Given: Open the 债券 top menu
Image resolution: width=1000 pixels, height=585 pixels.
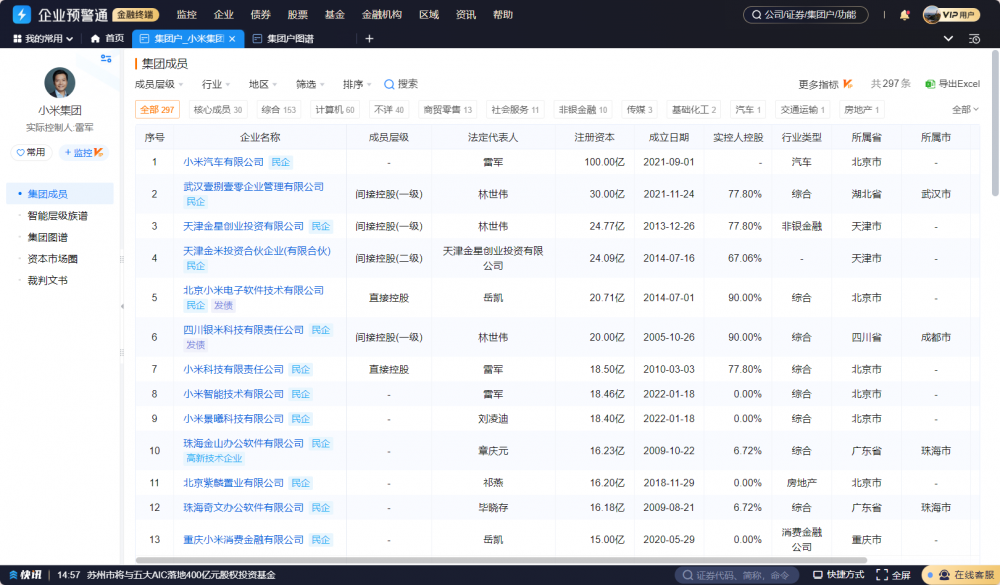Looking at the screenshot, I should [x=261, y=15].
